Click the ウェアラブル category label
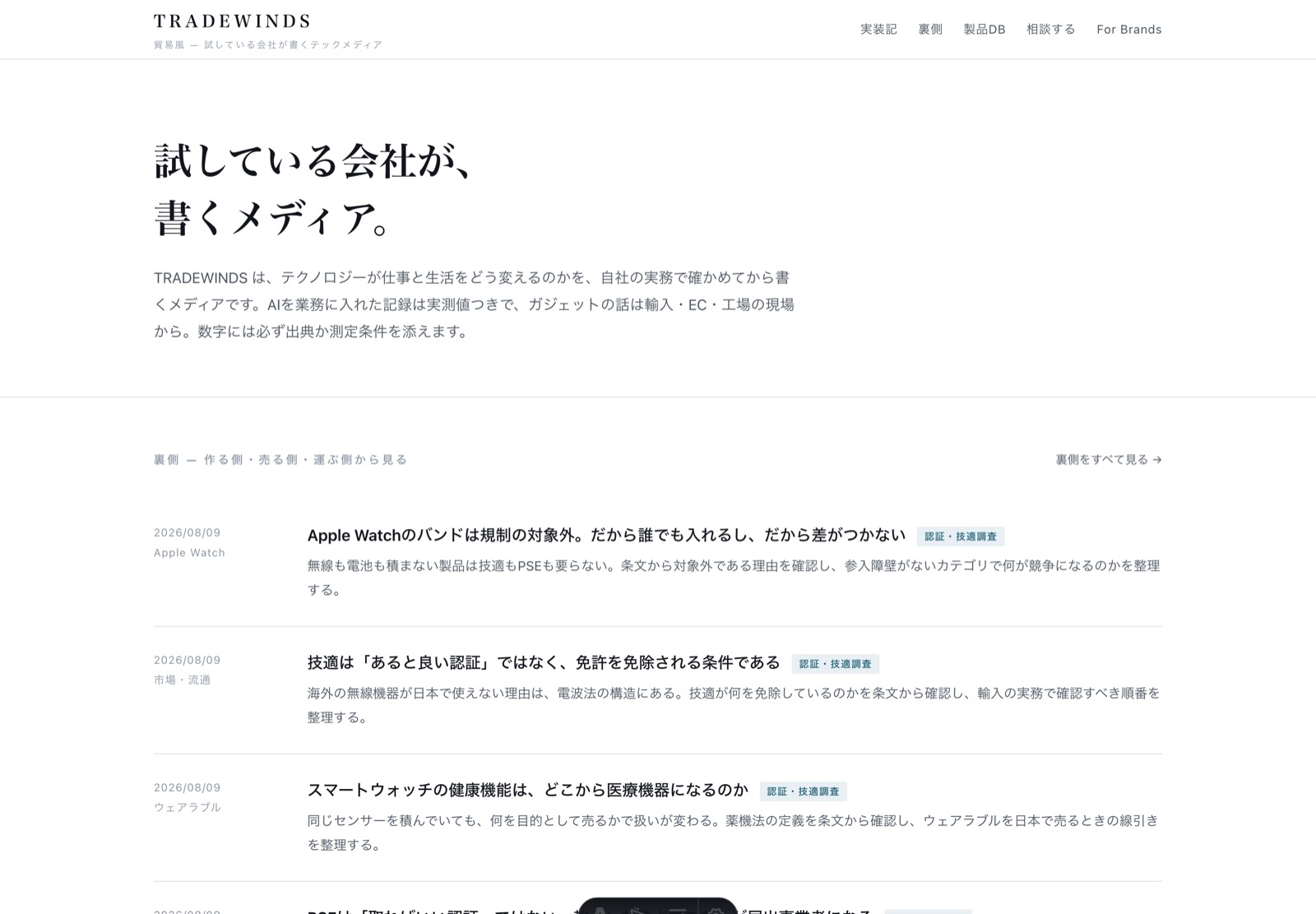The image size is (1316, 914). click(x=188, y=807)
